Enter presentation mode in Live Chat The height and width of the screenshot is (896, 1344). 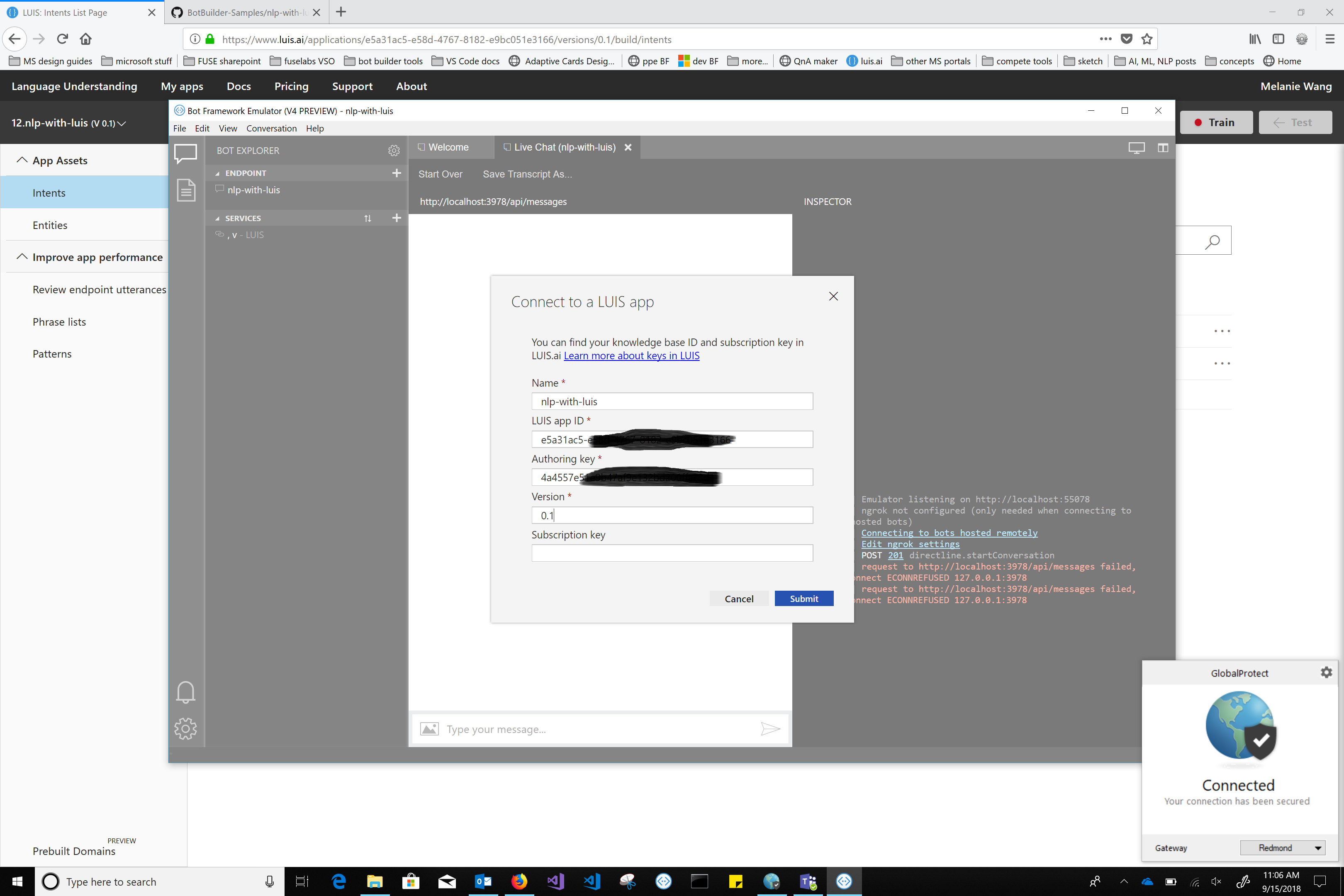tap(1136, 147)
